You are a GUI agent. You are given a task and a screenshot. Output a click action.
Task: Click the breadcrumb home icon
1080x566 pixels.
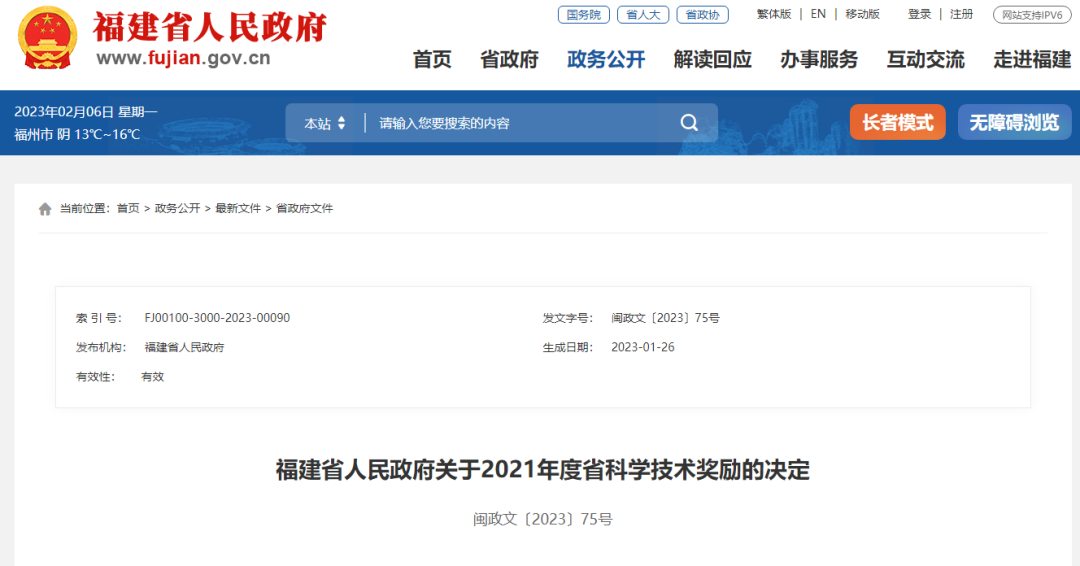45,209
